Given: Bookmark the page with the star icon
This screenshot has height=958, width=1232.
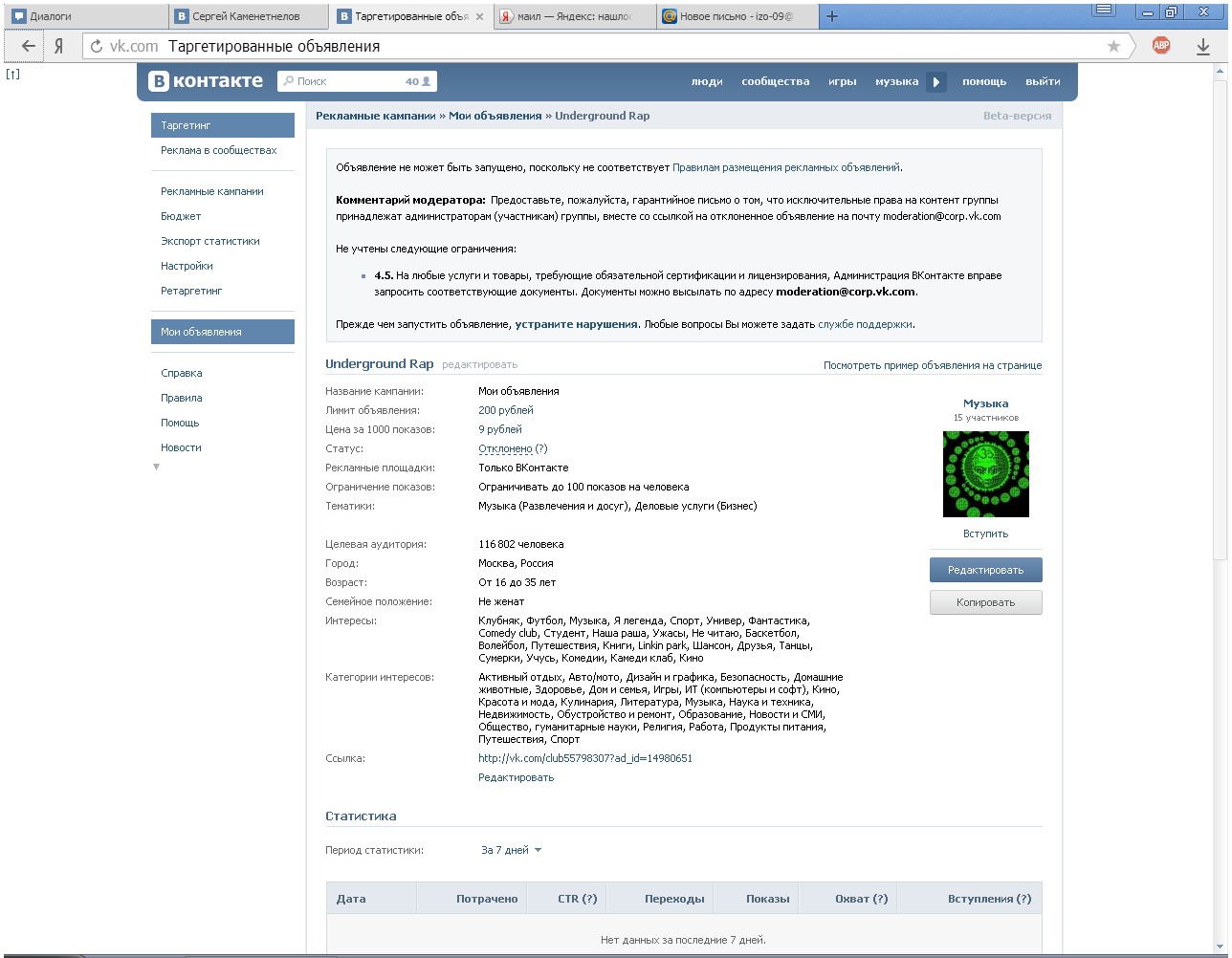Looking at the screenshot, I should click(1113, 46).
